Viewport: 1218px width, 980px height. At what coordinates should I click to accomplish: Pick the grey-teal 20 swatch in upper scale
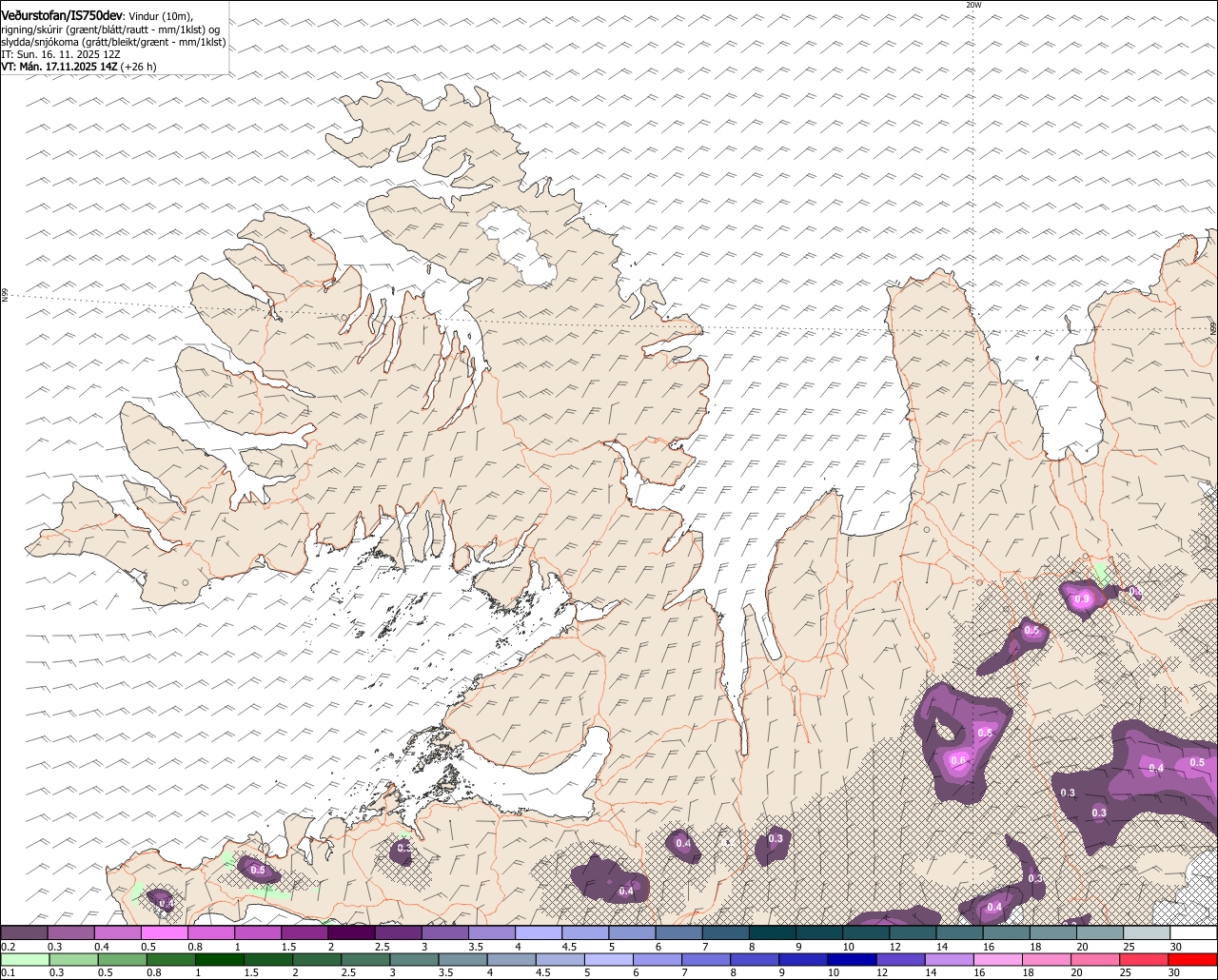click(x=1101, y=932)
